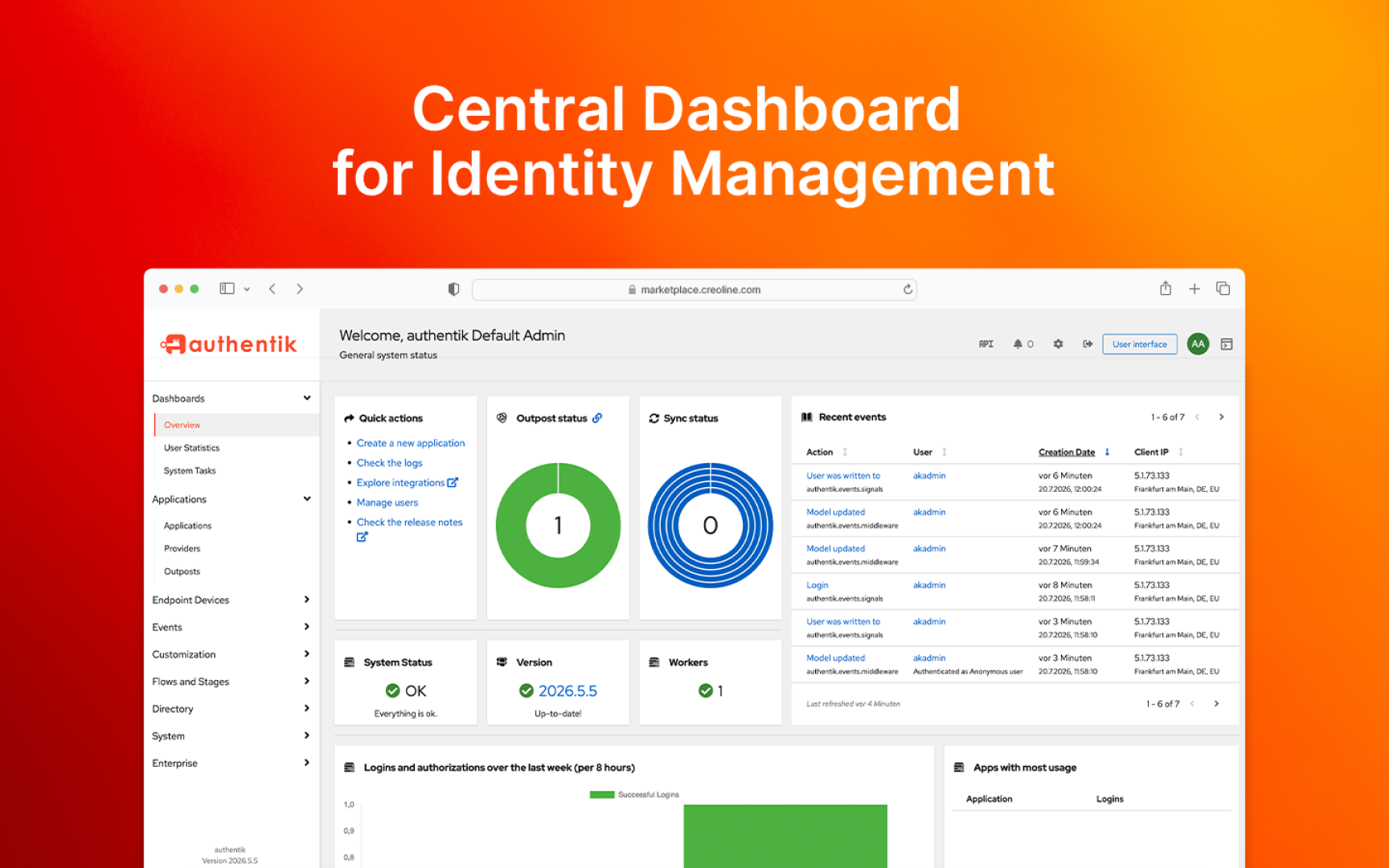Click next page arrow below events table
The width and height of the screenshot is (1389, 868).
click(1216, 704)
